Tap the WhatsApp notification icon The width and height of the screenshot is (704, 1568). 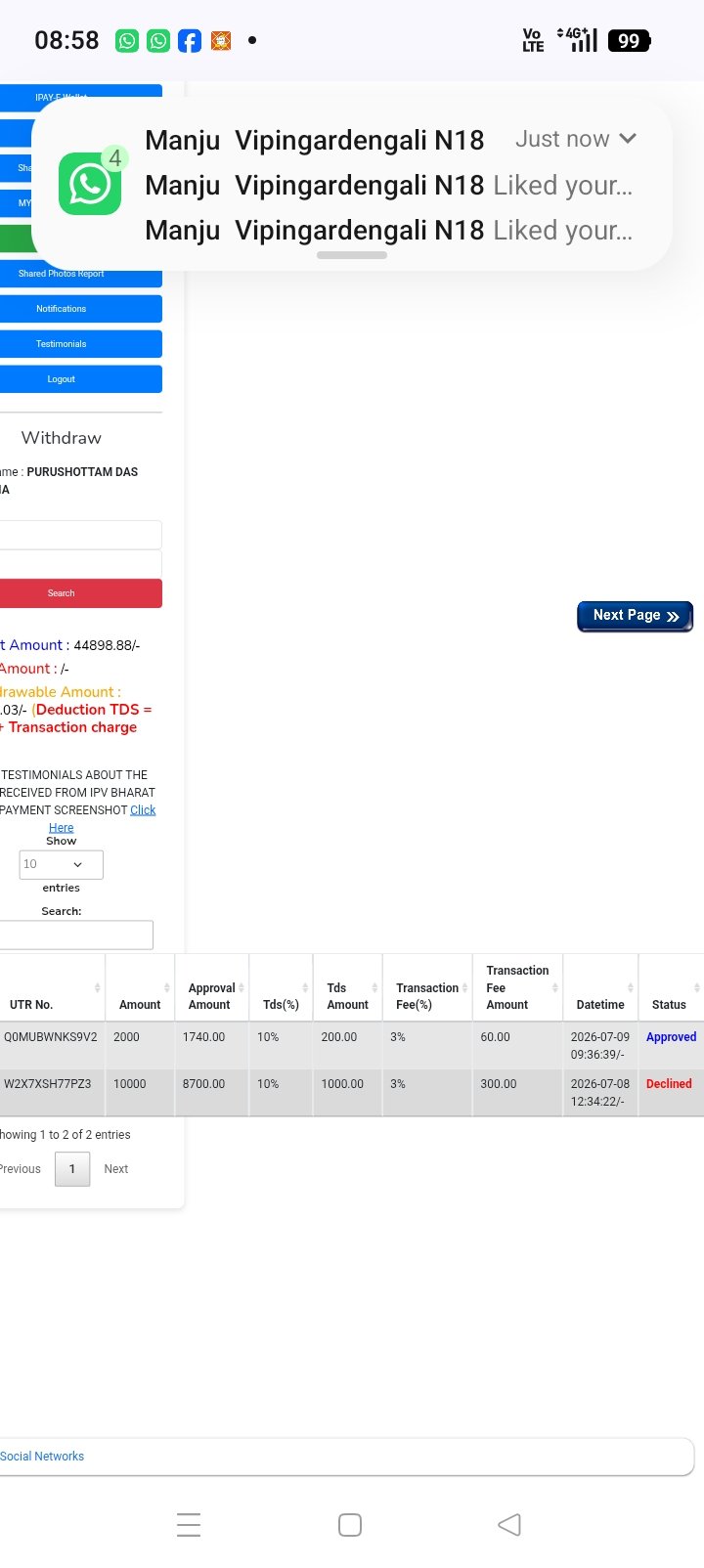click(90, 183)
